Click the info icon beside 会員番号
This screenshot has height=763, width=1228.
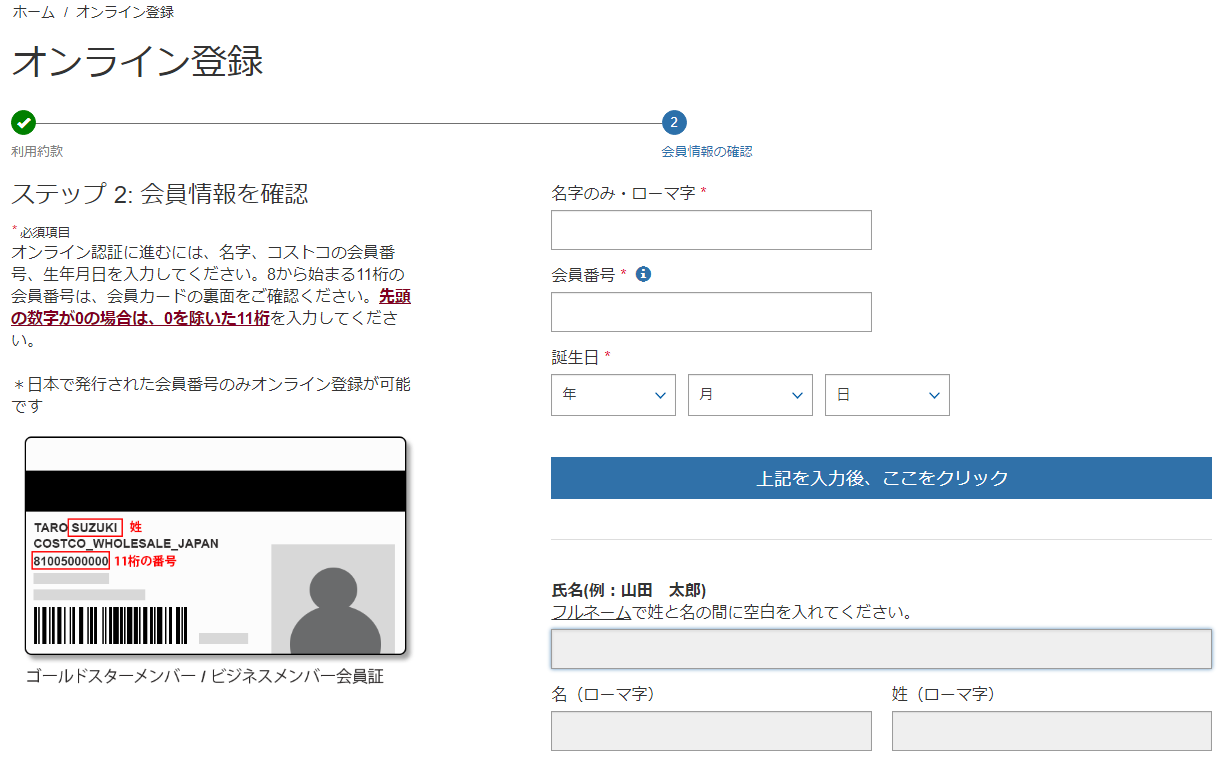(643, 273)
